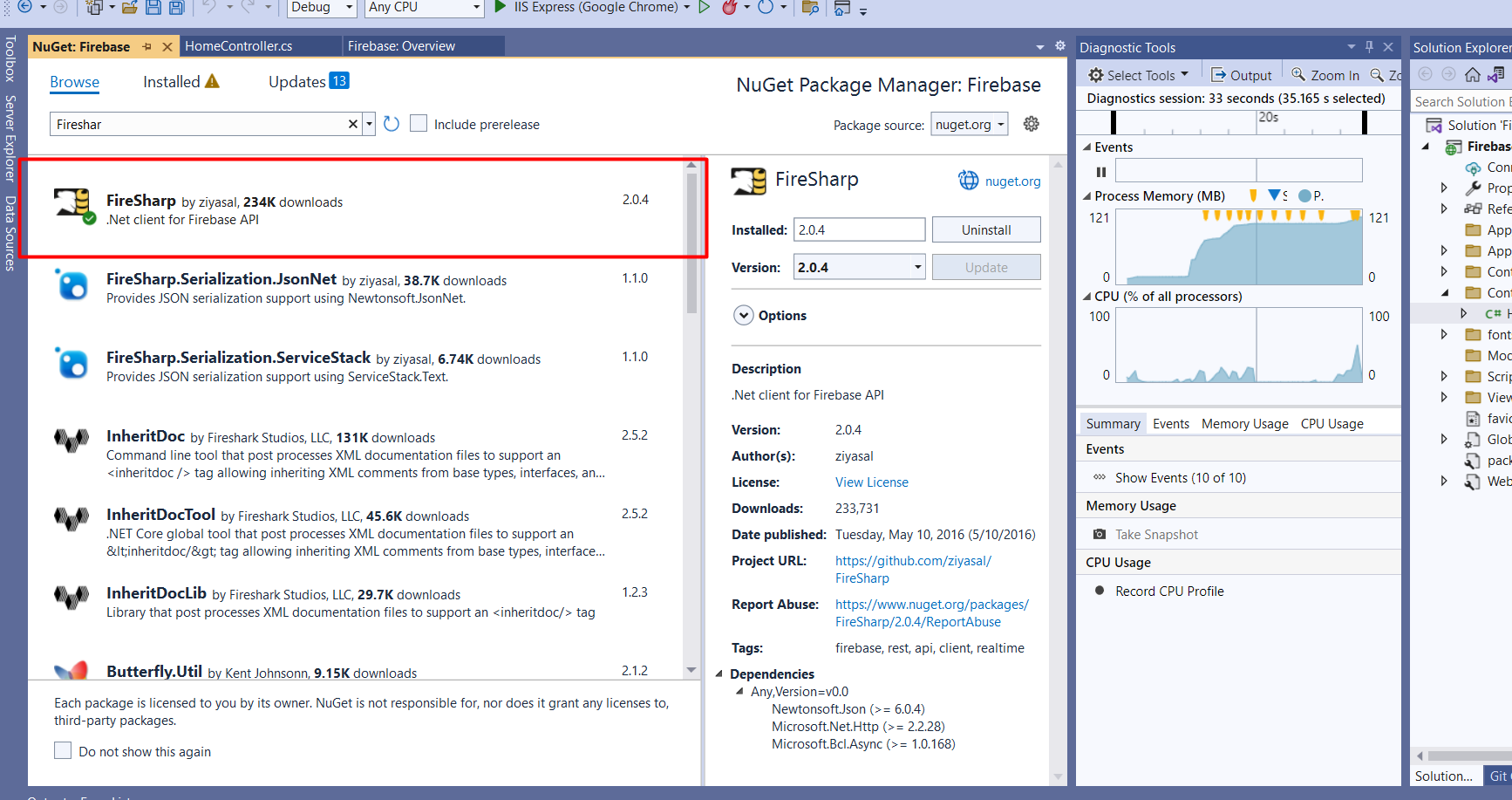Viewport: 1512px width, 800px height.
Task: Collapse the Dependencies section
Action: point(719,674)
